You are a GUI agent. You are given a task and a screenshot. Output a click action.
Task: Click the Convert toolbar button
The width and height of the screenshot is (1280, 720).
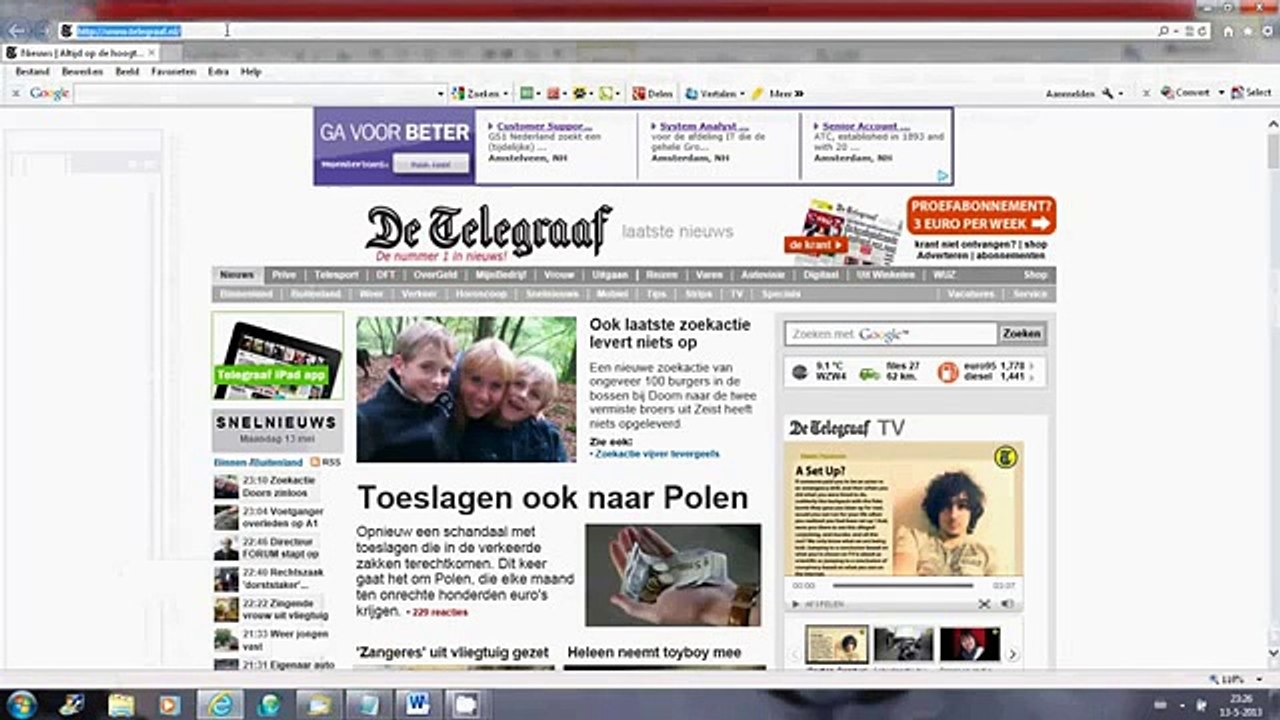pyautogui.click(x=1186, y=93)
